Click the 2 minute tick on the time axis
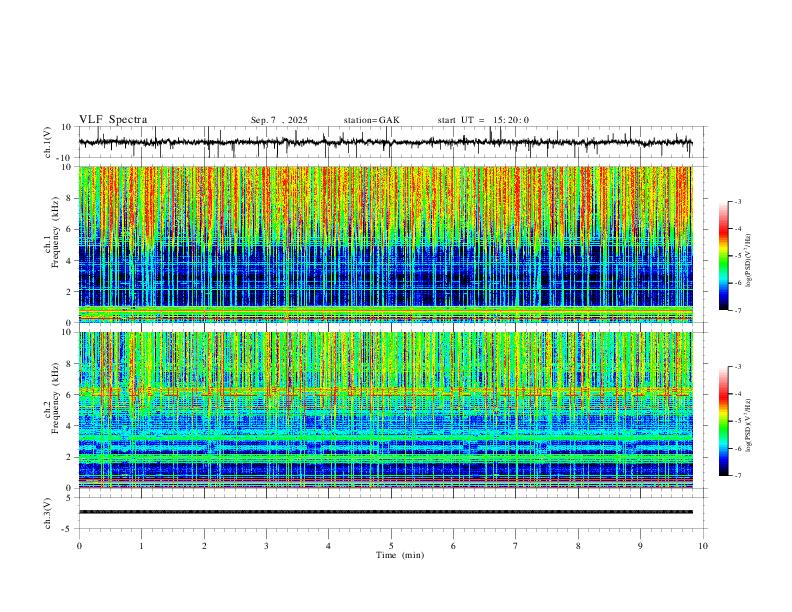The image size is (792, 612). (x=204, y=546)
